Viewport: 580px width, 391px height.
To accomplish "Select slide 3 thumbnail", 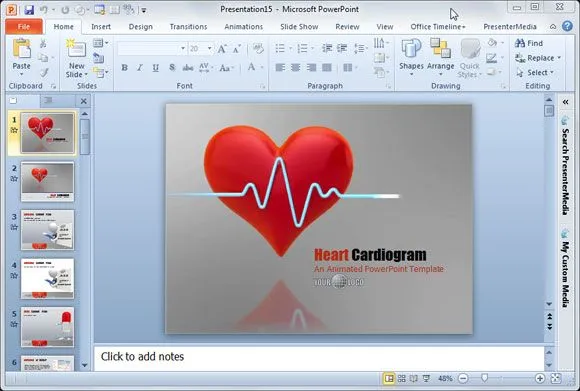I will click(47, 230).
